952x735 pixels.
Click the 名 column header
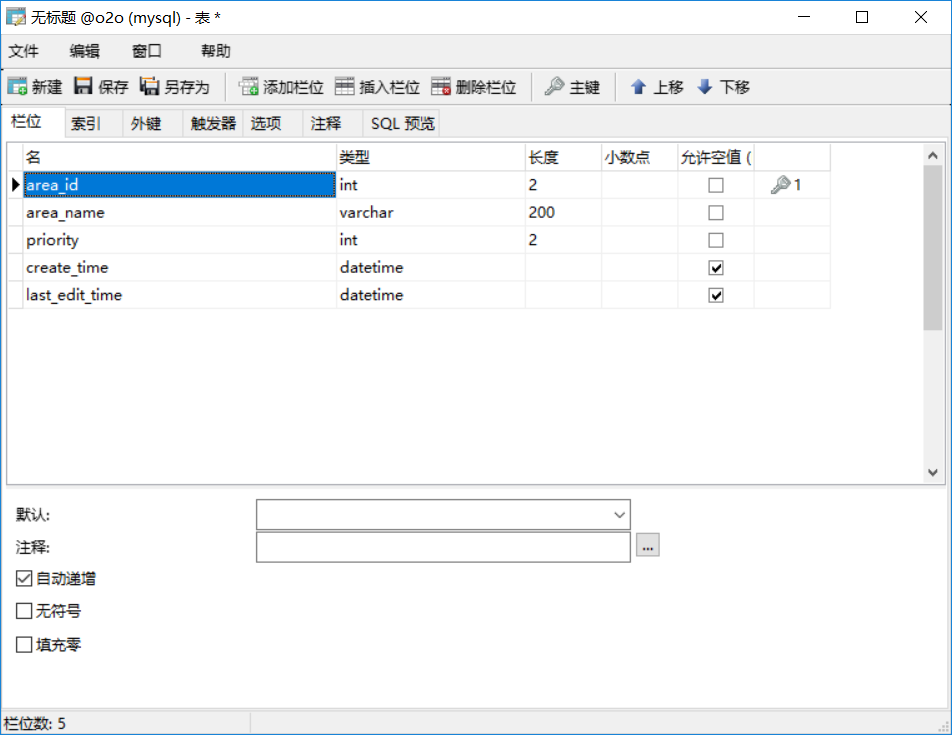[x=180, y=157]
